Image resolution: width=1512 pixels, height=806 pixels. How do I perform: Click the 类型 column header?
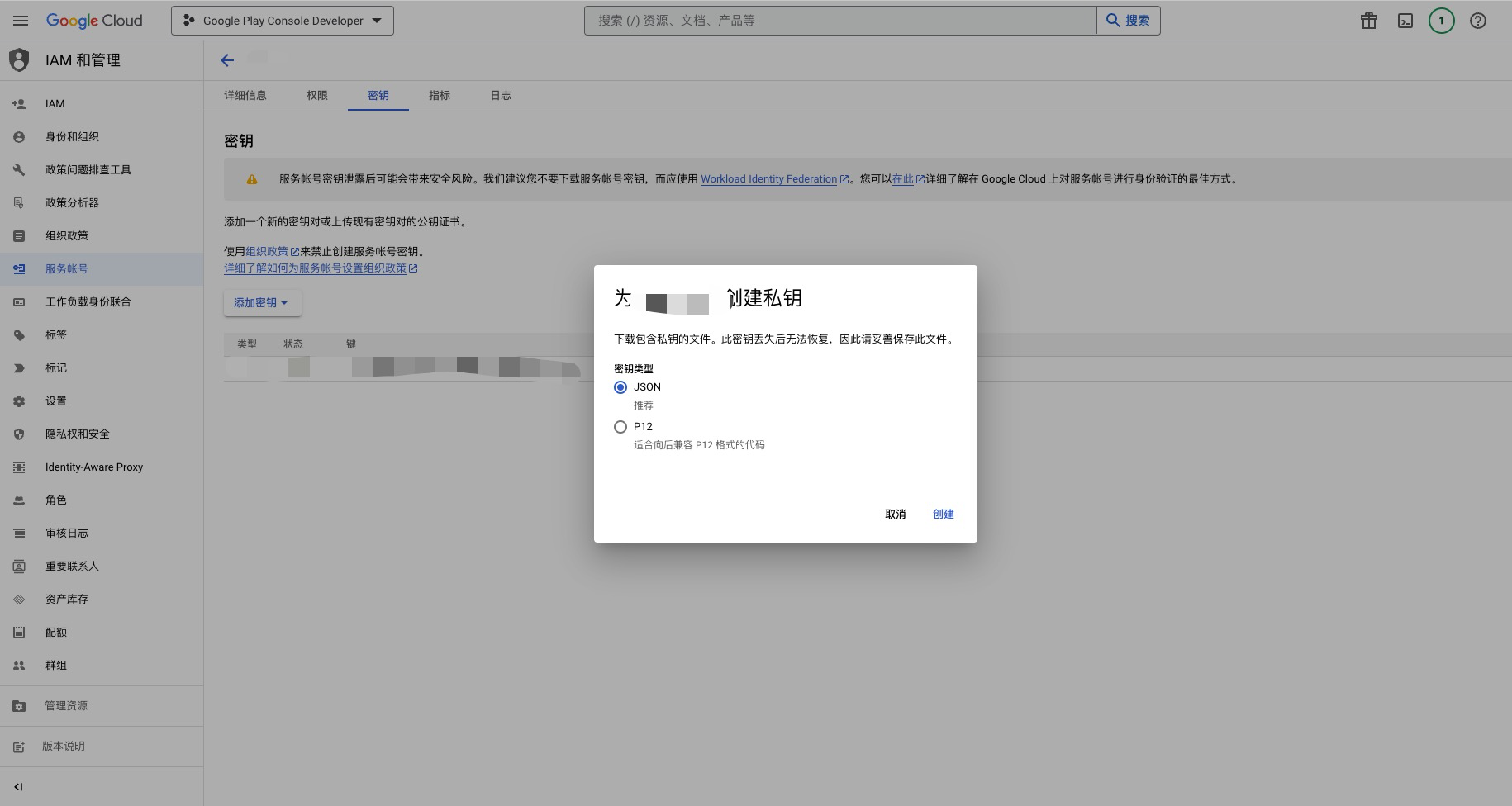(247, 344)
